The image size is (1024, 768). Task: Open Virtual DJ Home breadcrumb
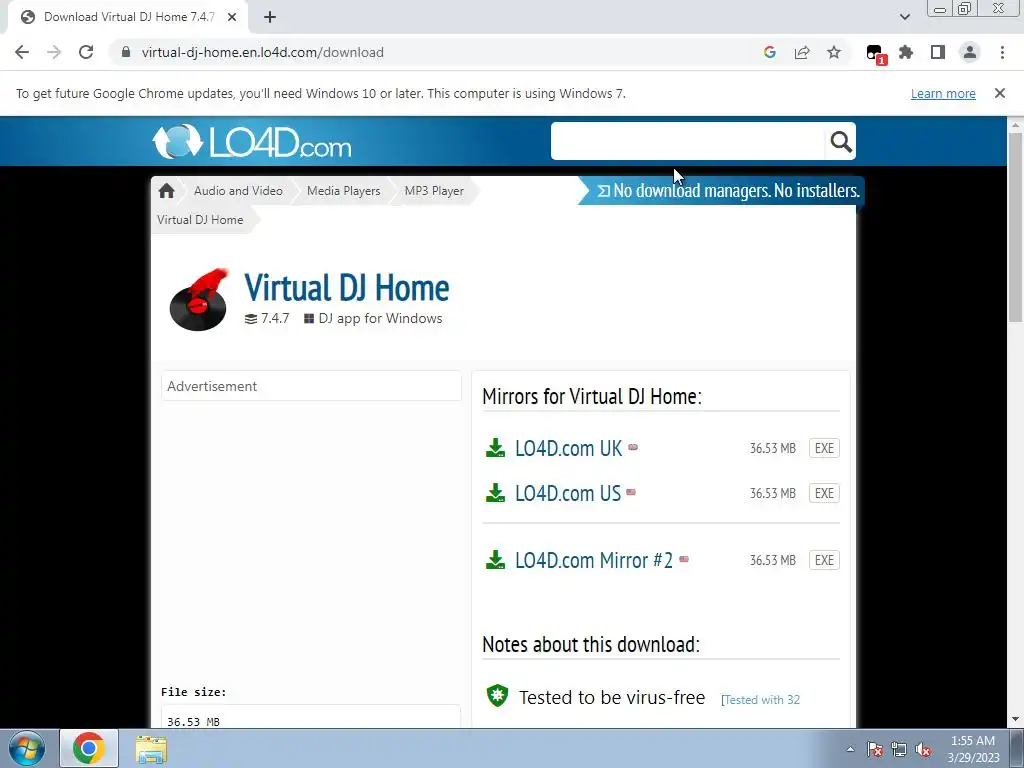(x=200, y=220)
